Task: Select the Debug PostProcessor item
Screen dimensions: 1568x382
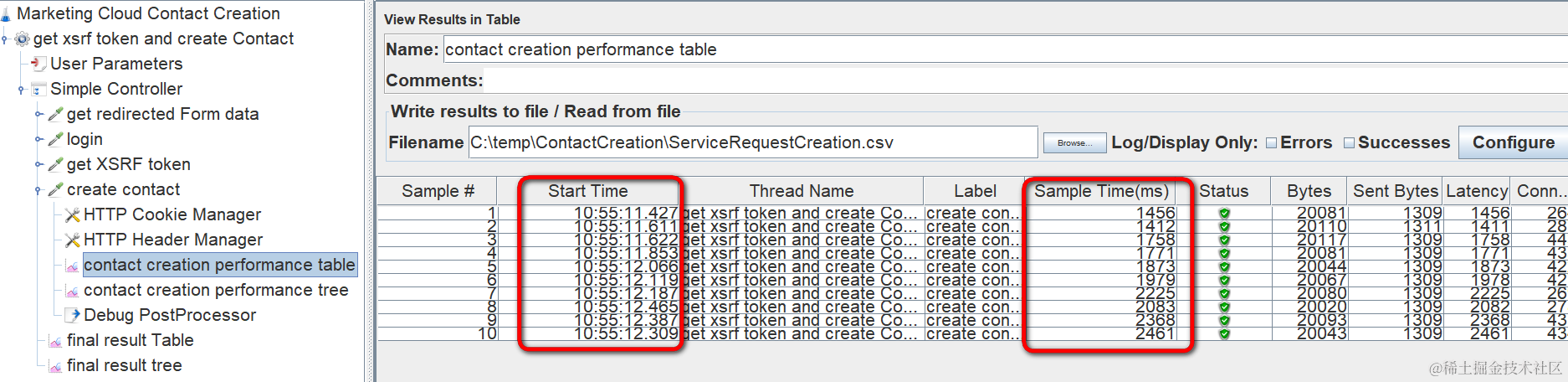Action: tap(170, 315)
